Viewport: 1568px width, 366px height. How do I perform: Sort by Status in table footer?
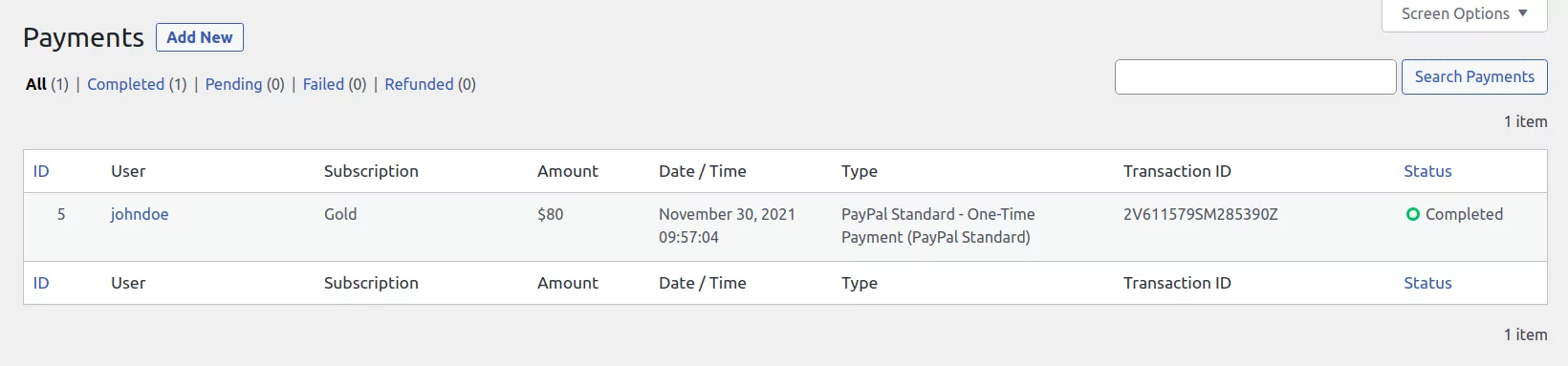[1427, 283]
